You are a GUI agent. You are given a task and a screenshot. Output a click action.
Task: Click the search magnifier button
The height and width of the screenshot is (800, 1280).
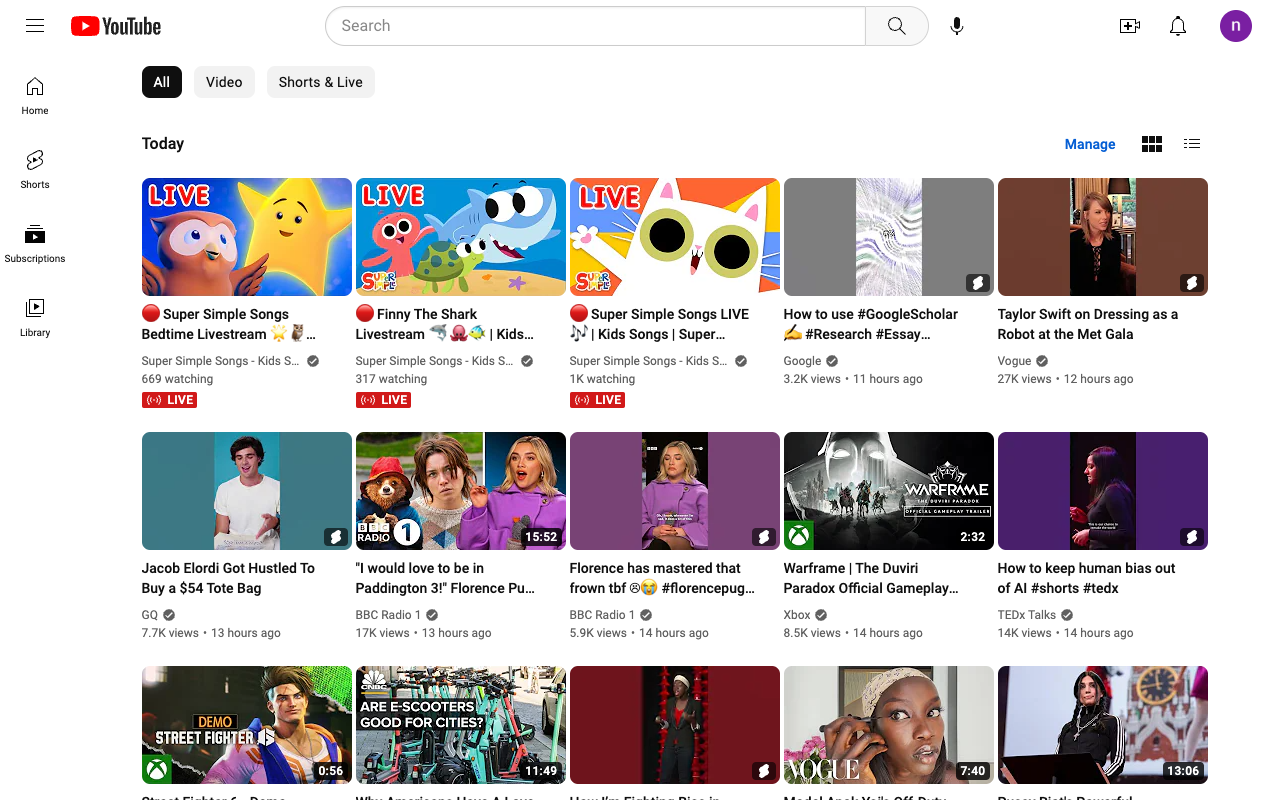click(x=897, y=26)
